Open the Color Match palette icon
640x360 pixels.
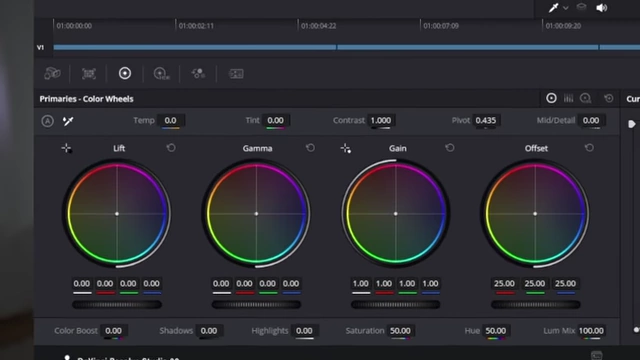(89, 73)
